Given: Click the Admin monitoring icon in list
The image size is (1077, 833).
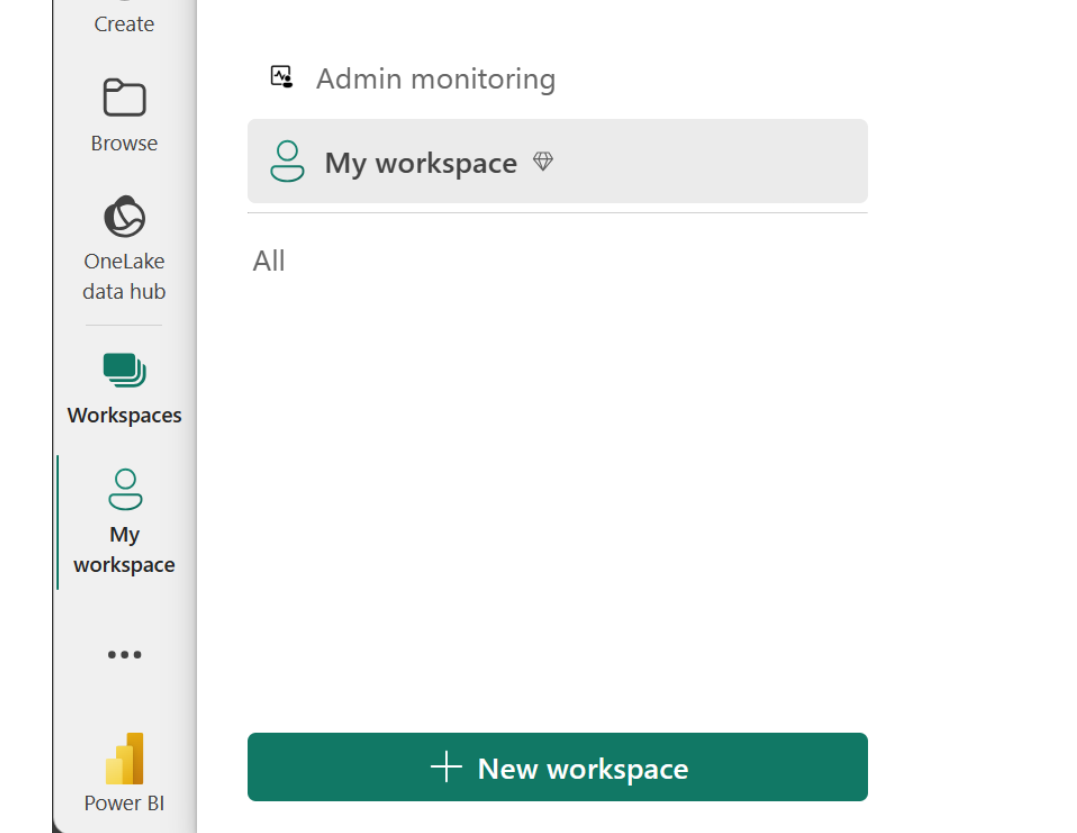Looking at the screenshot, I should pos(282,78).
